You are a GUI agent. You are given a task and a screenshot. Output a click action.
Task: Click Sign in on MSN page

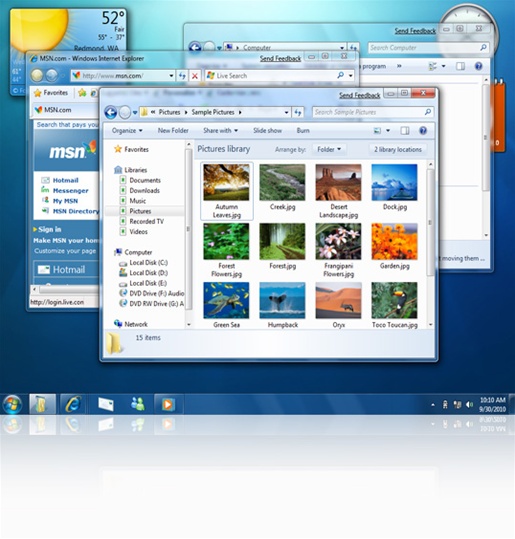coord(50,229)
